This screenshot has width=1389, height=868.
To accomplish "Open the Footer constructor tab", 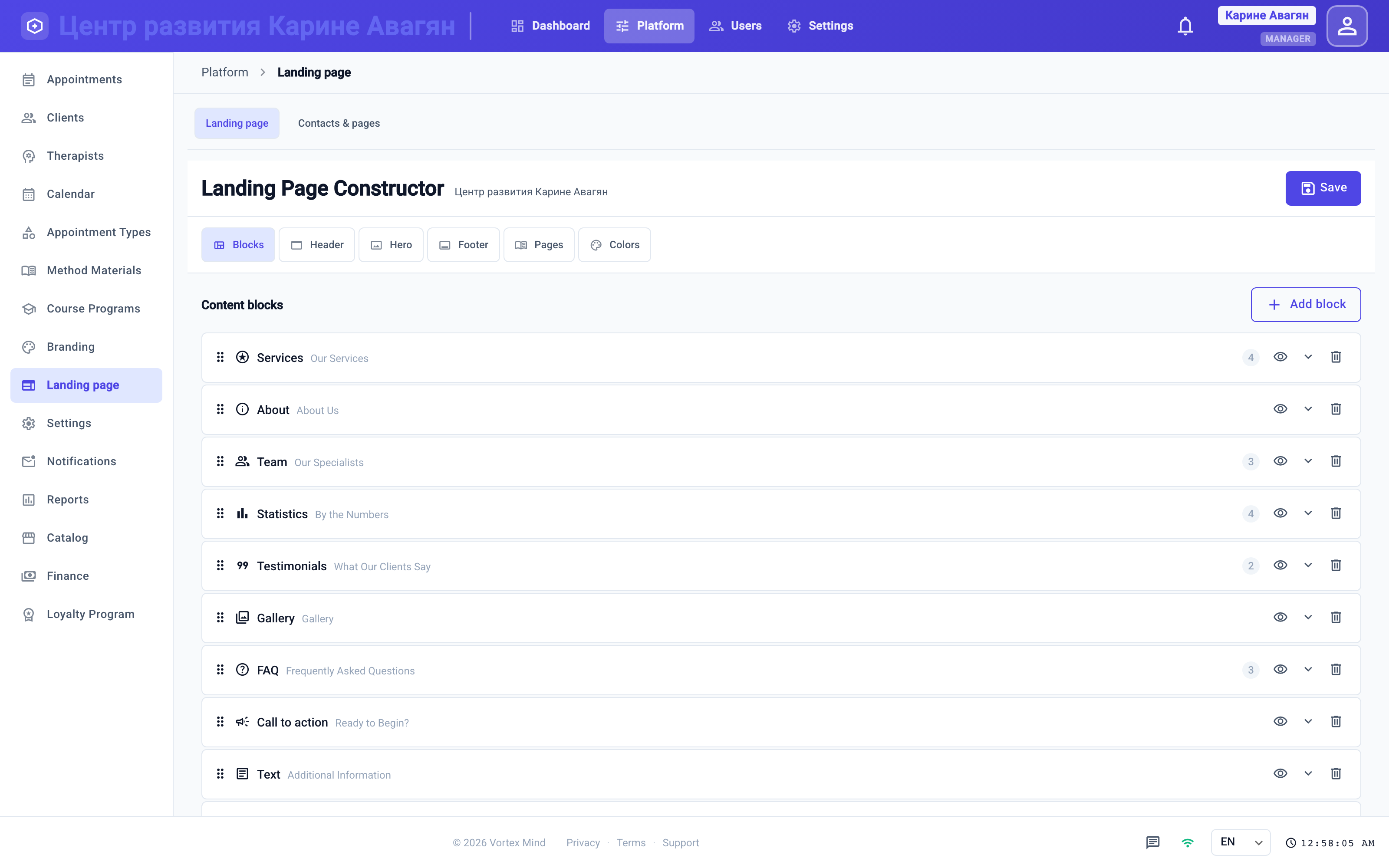I will pyautogui.click(x=463, y=245).
